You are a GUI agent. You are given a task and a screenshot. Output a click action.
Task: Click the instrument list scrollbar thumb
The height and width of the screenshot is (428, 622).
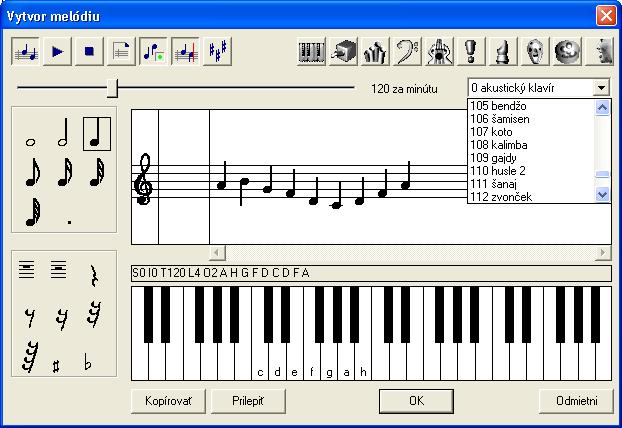(x=603, y=174)
